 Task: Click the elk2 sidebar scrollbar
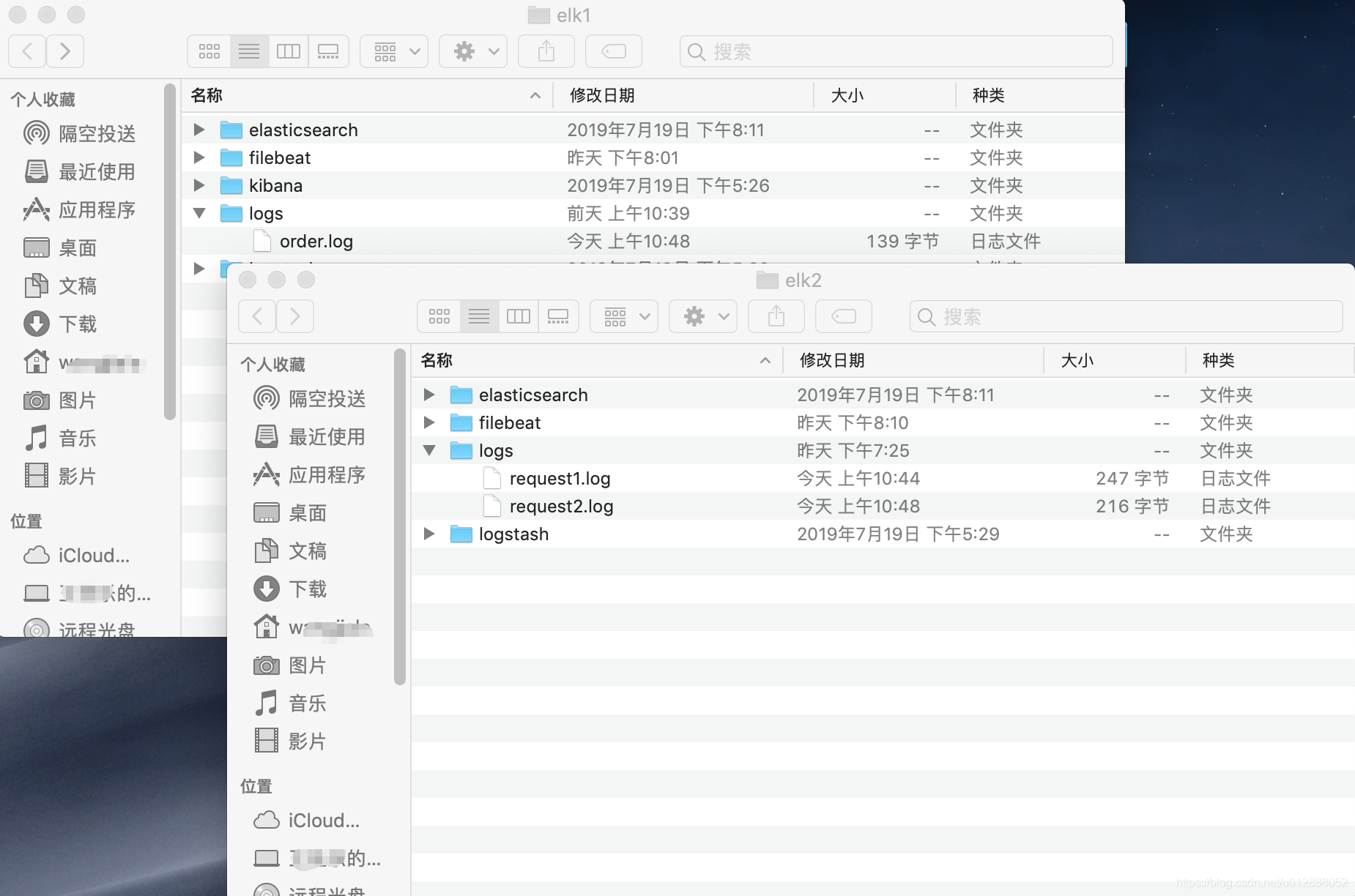400,517
